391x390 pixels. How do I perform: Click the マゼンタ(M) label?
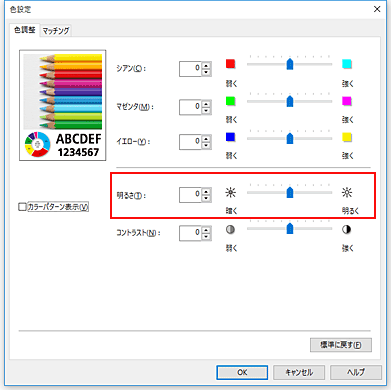coord(135,107)
